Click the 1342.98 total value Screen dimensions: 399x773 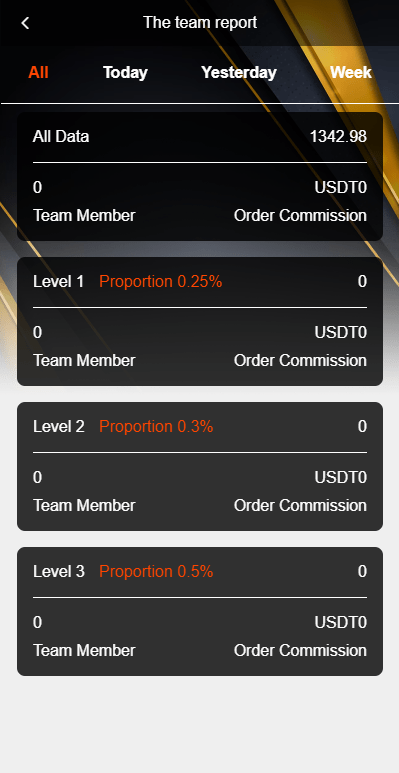coord(338,137)
